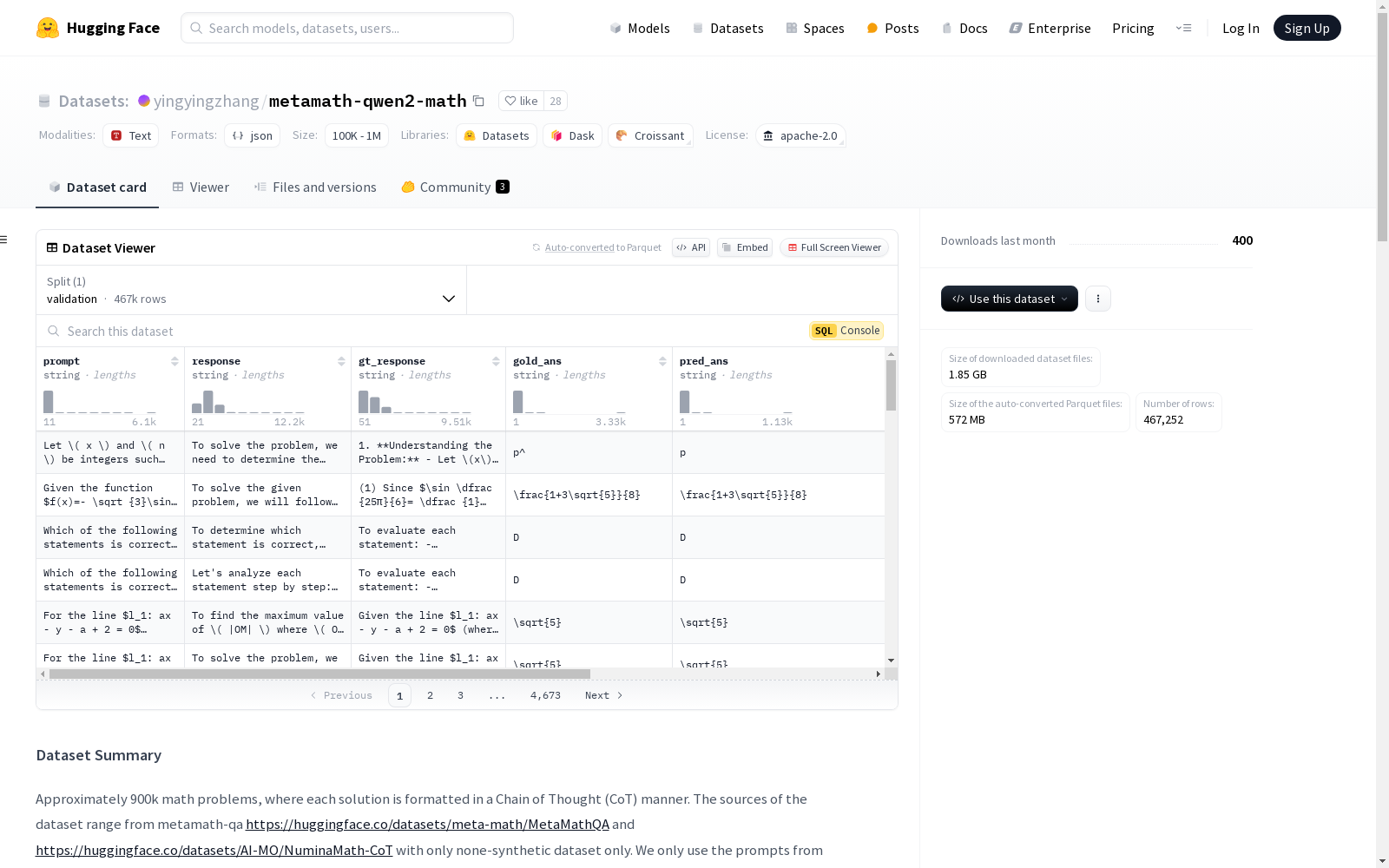This screenshot has width=1389, height=868.
Task: Click the Dask library tag
Action: click(x=572, y=135)
